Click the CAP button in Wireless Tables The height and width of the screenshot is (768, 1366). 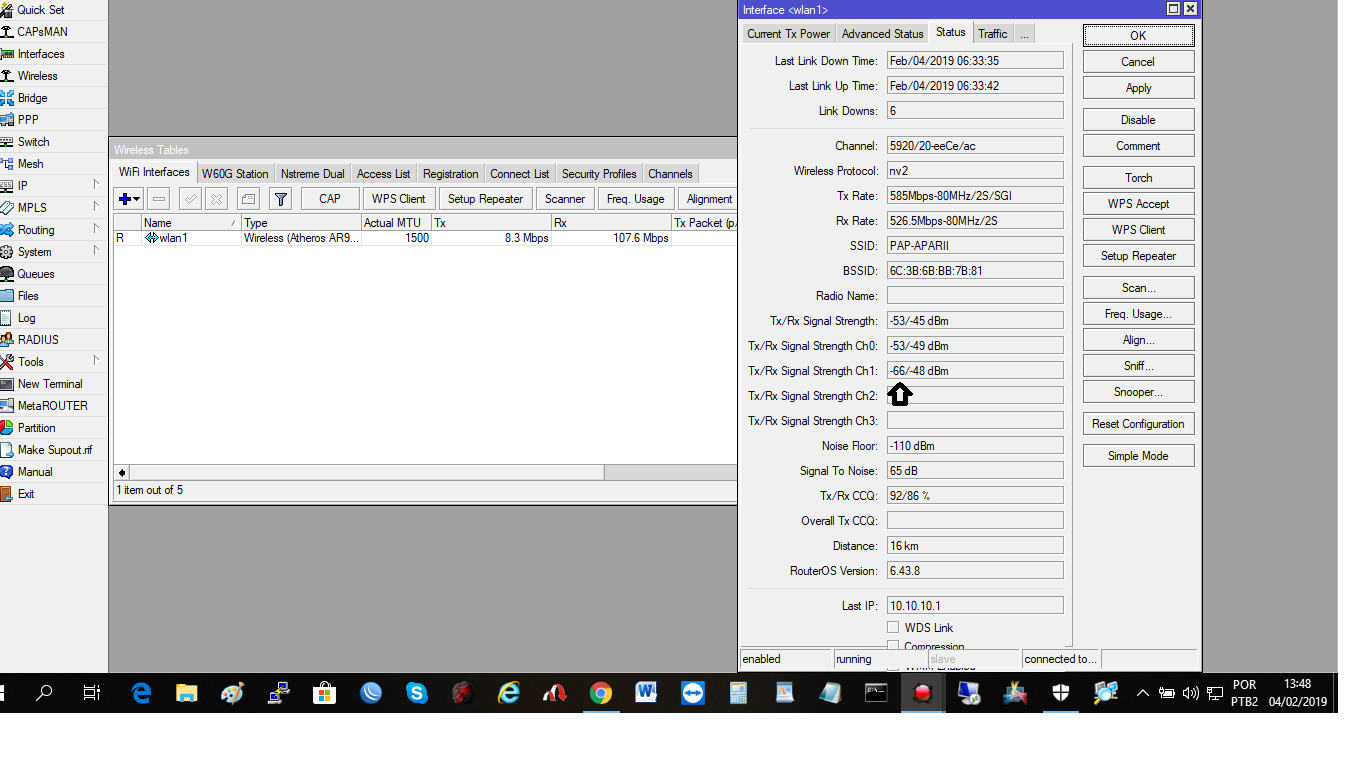[330, 199]
